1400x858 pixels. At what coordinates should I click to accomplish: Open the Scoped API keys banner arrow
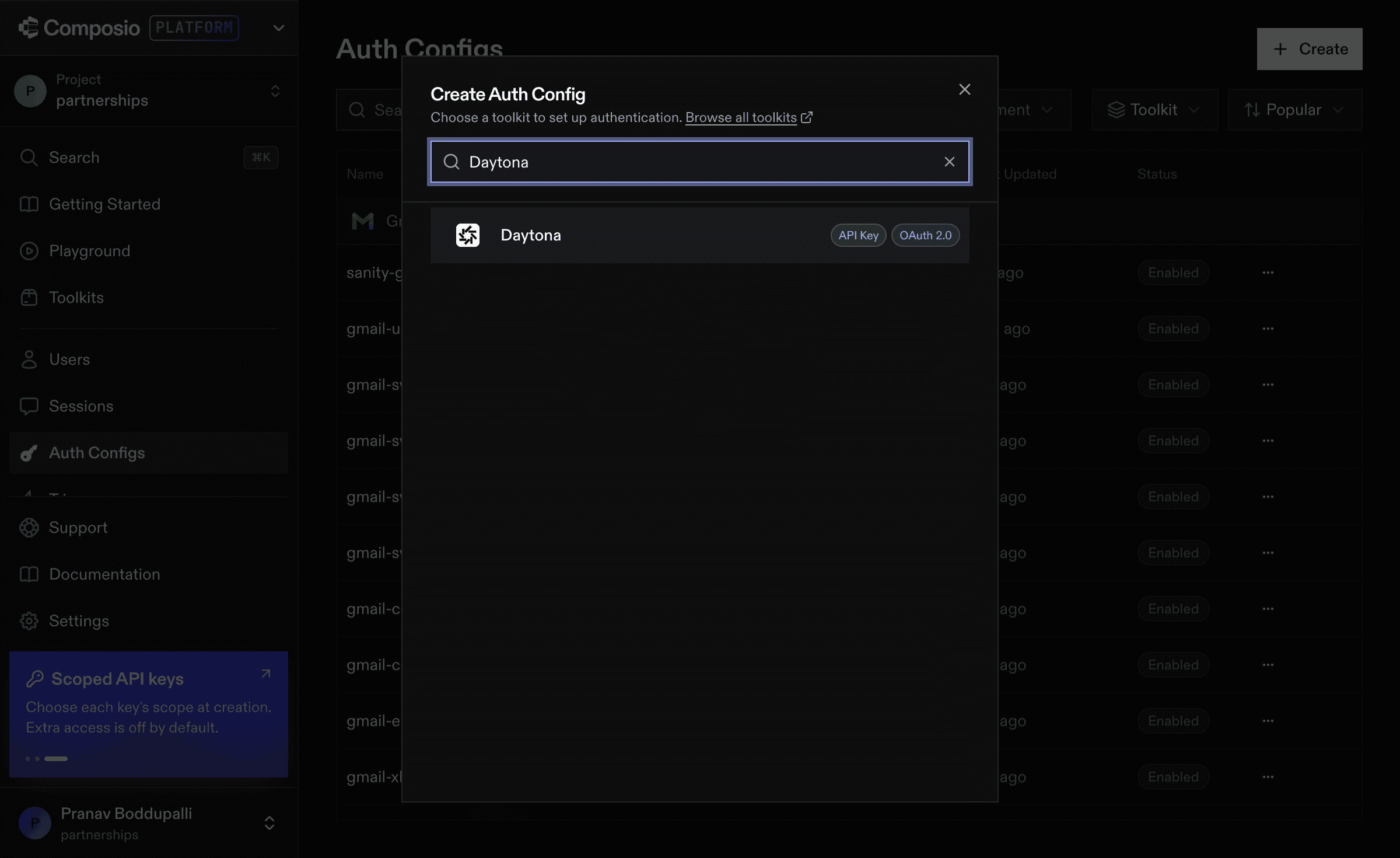click(x=266, y=674)
